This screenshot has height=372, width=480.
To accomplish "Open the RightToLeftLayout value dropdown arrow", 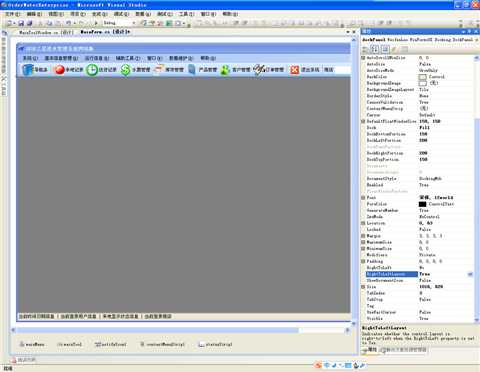I will pos(470,274).
